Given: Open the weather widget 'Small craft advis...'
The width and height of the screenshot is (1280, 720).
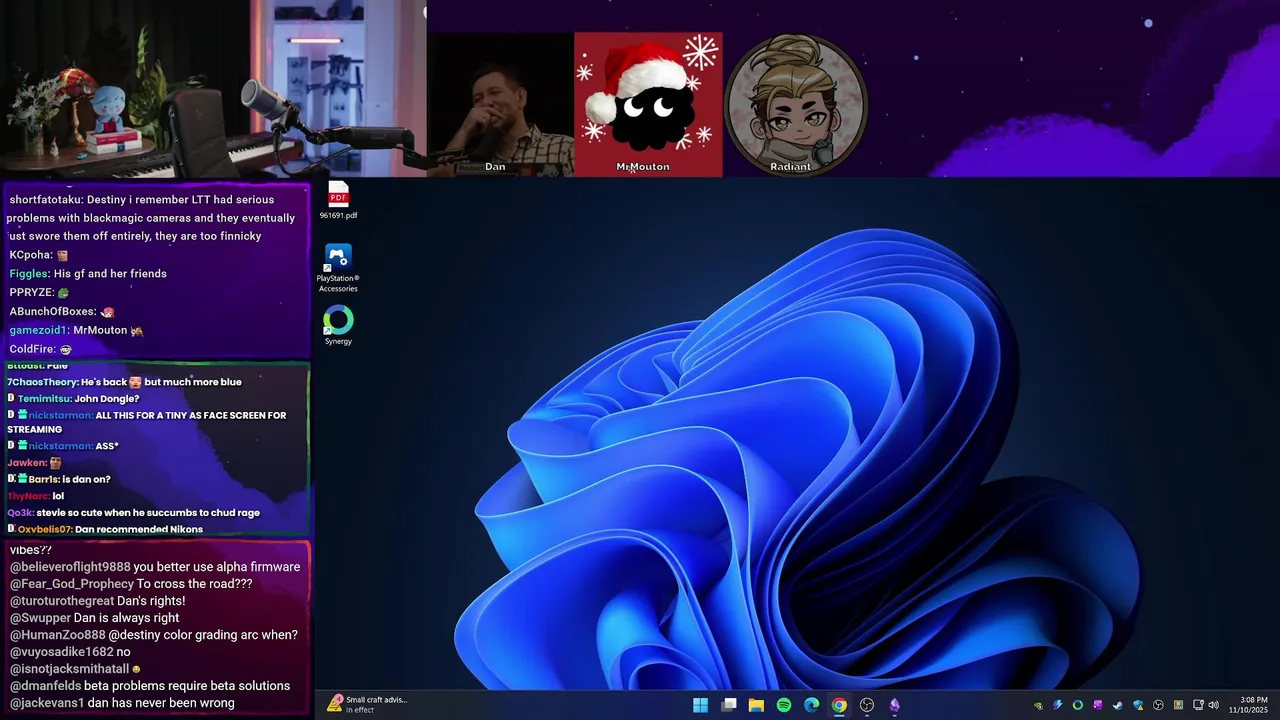Looking at the screenshot, I should 367,704.
